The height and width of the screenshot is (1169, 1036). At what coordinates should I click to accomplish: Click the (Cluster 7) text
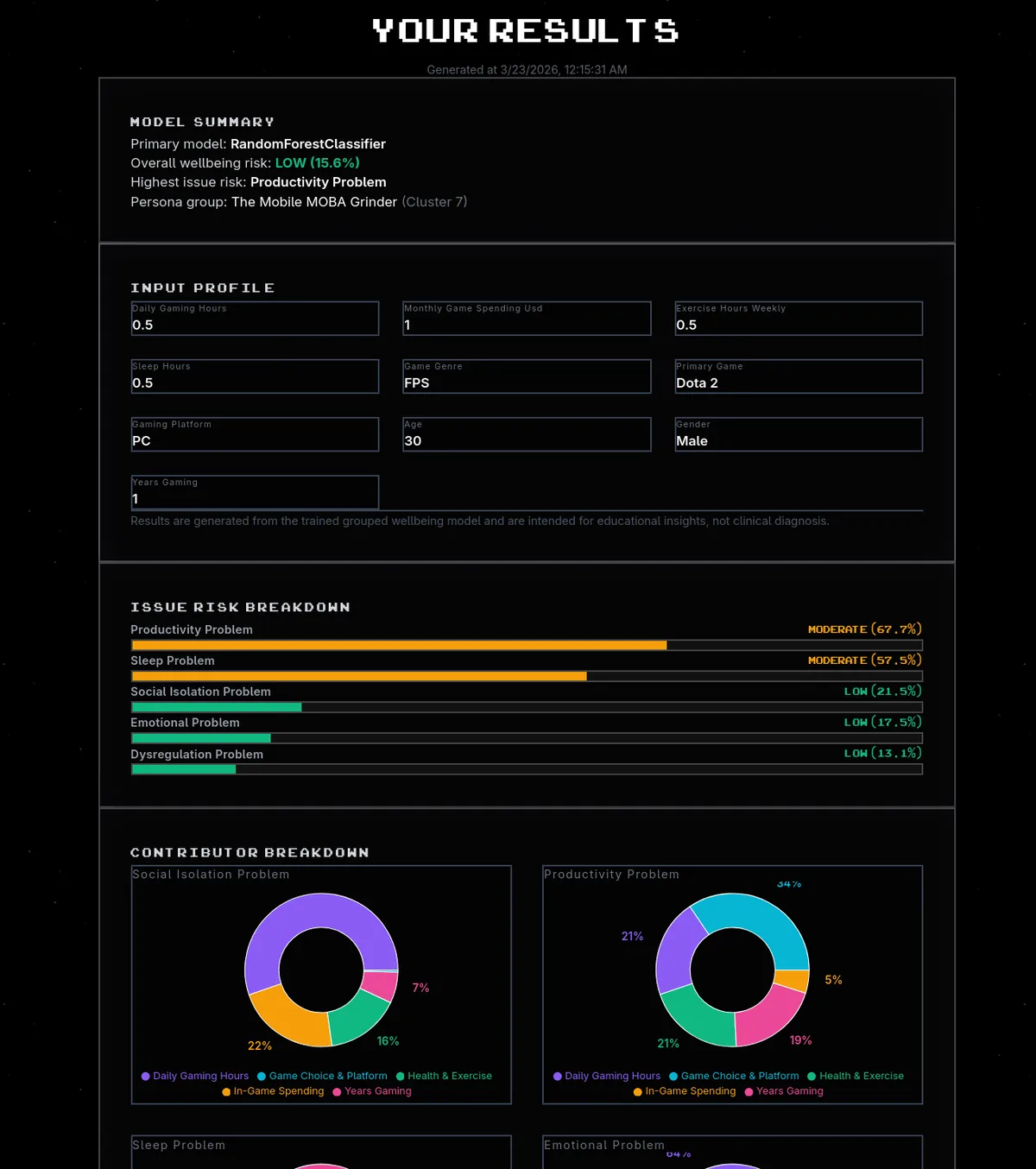pos(434,202)
